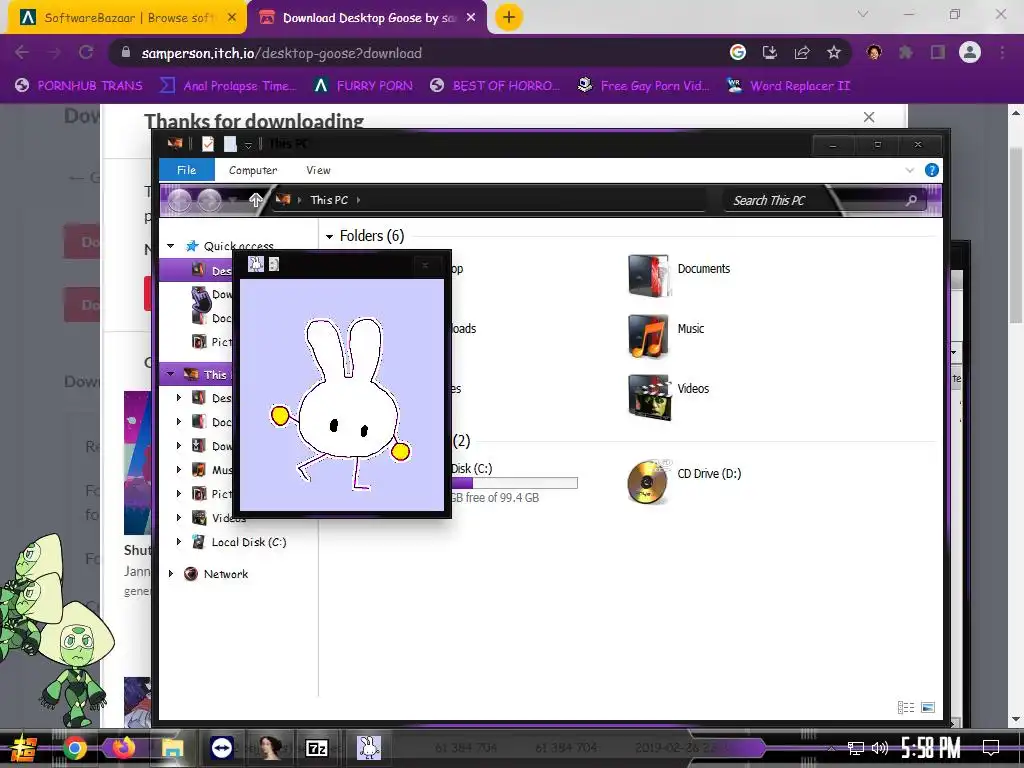
Task: Expand the Explorer ribbon chevron
Action: click(x=910, y=170)
